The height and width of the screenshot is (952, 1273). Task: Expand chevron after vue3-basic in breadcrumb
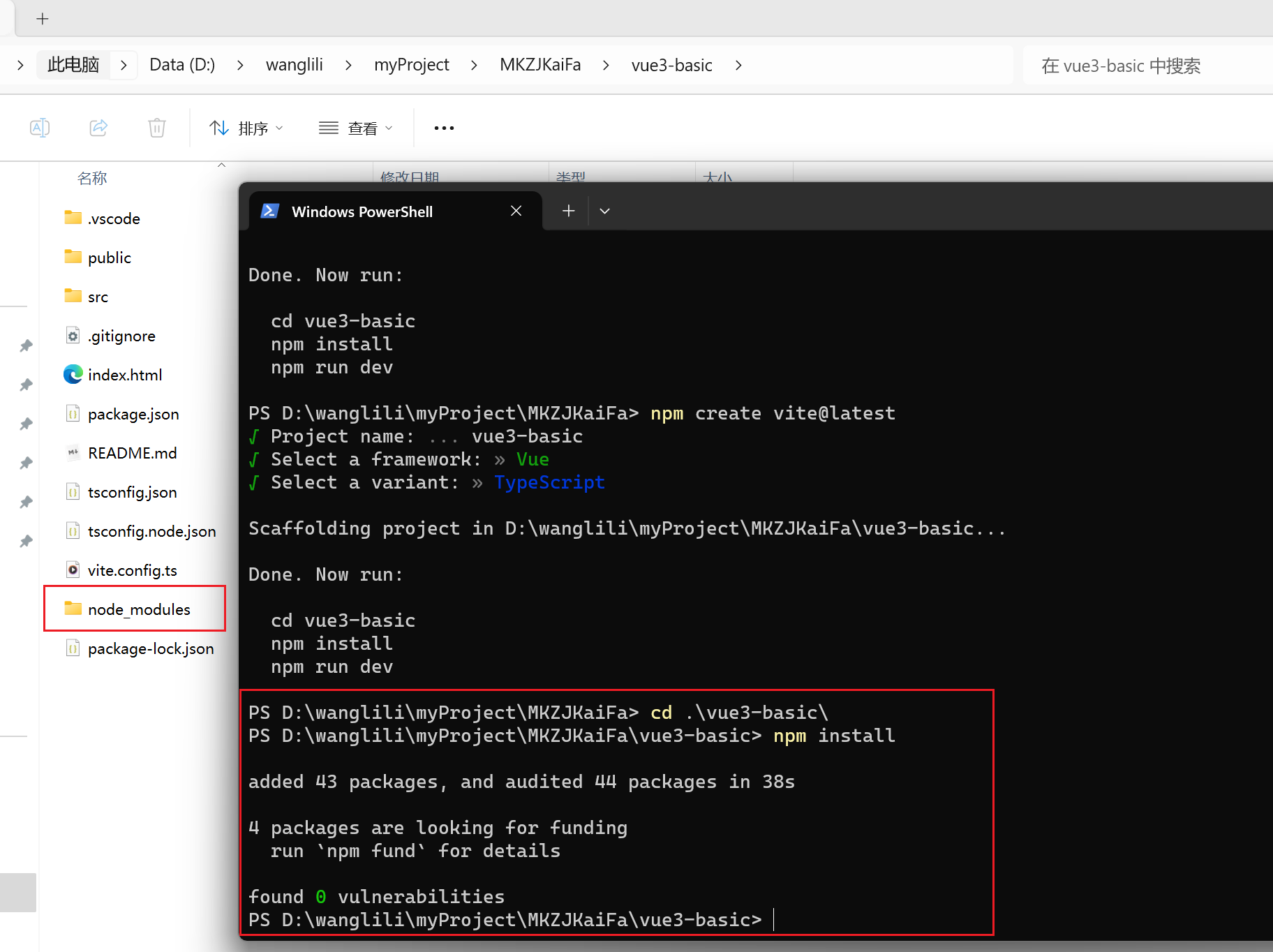click(x=738, y=65)
